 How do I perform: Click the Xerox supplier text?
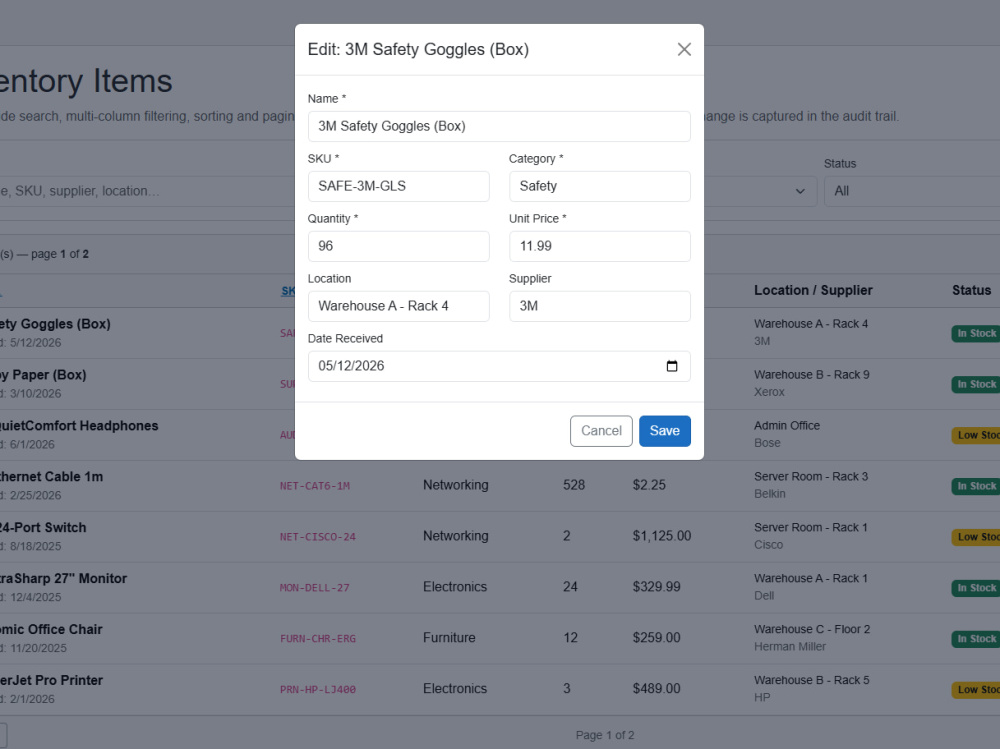click(769, 392)
